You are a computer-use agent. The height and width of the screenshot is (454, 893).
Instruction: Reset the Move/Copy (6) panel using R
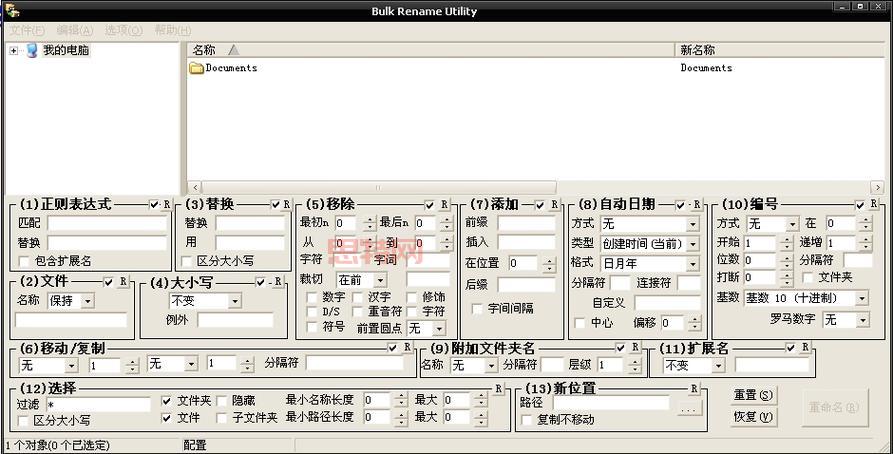pos(407,347)
